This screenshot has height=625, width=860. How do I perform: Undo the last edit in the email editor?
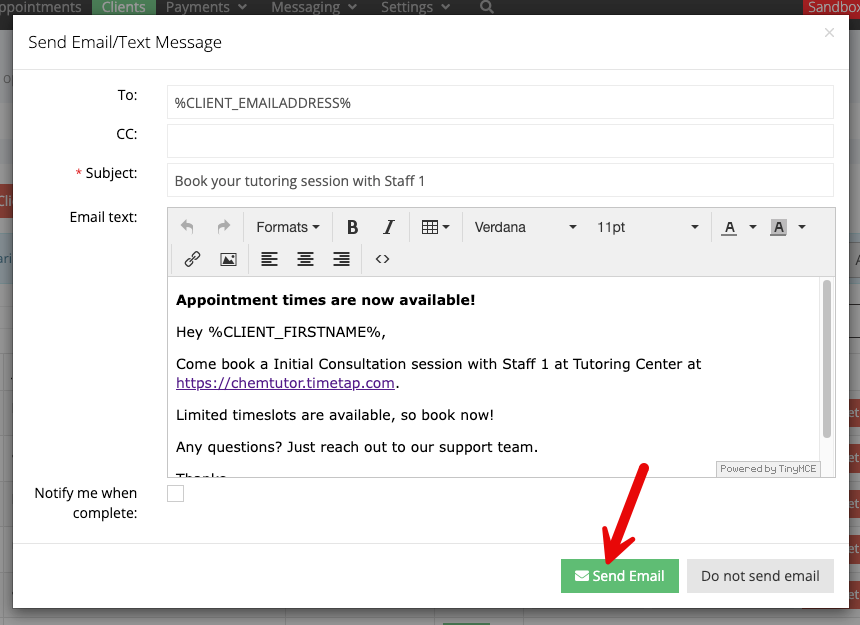point(188,227)
